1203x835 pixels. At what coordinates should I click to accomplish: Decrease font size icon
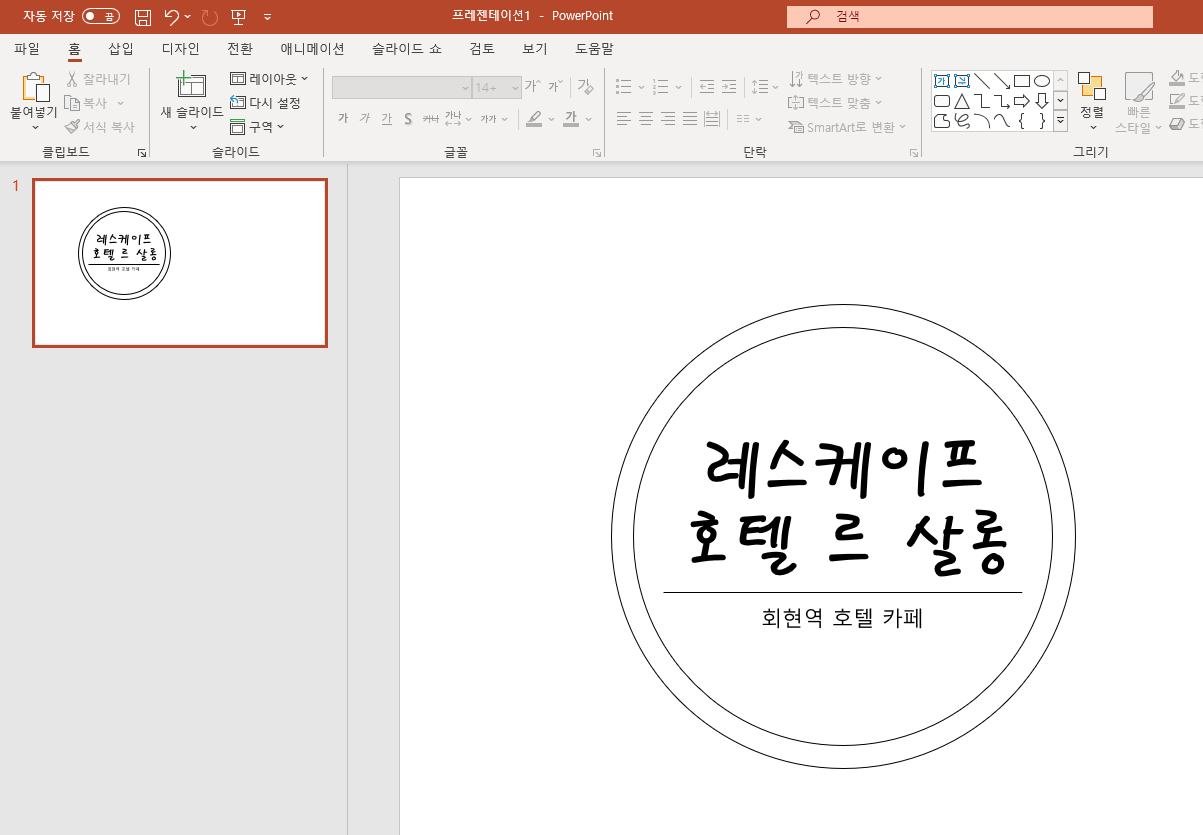click(555, 87)
